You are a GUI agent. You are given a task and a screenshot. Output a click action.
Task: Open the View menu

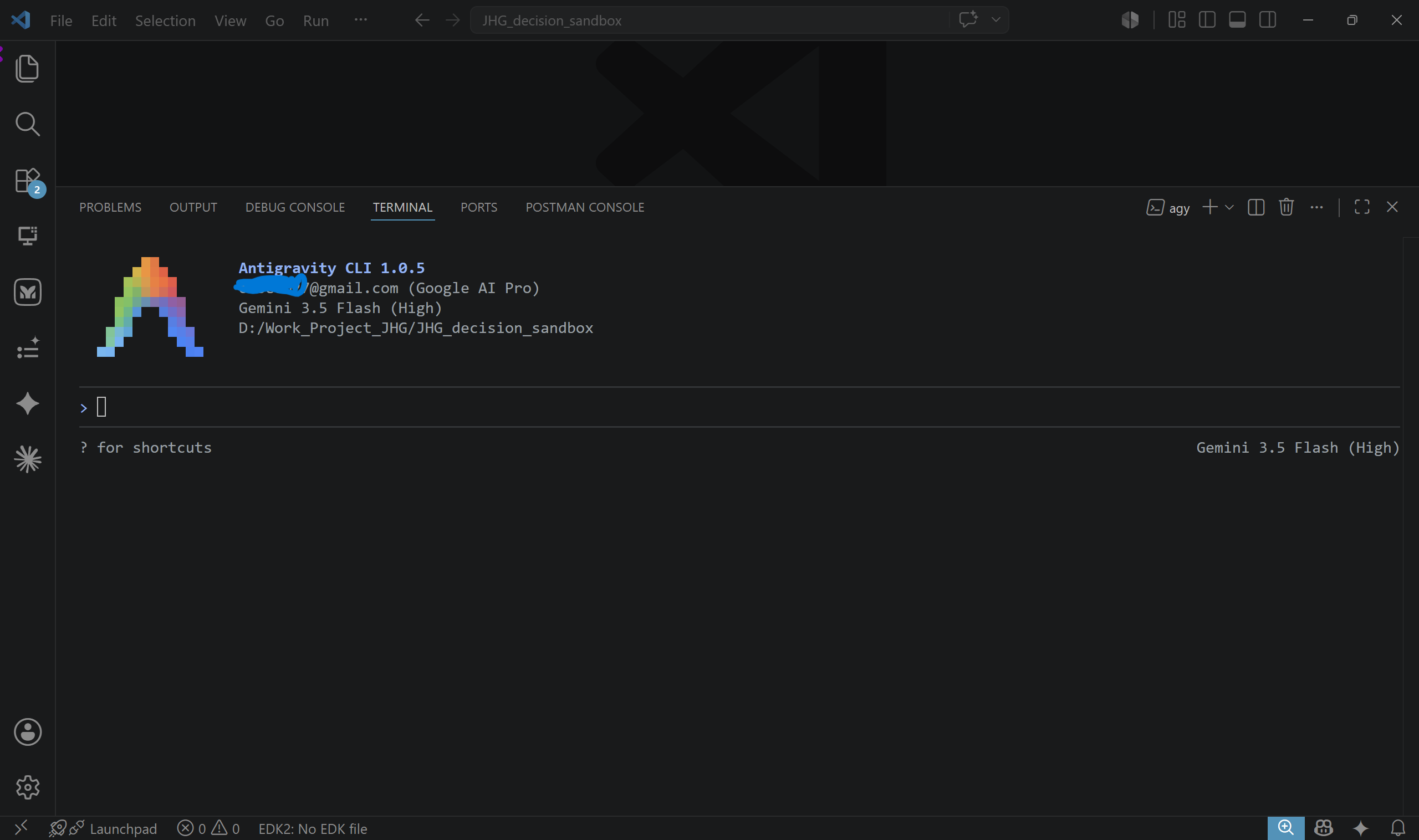pos(231,21)
